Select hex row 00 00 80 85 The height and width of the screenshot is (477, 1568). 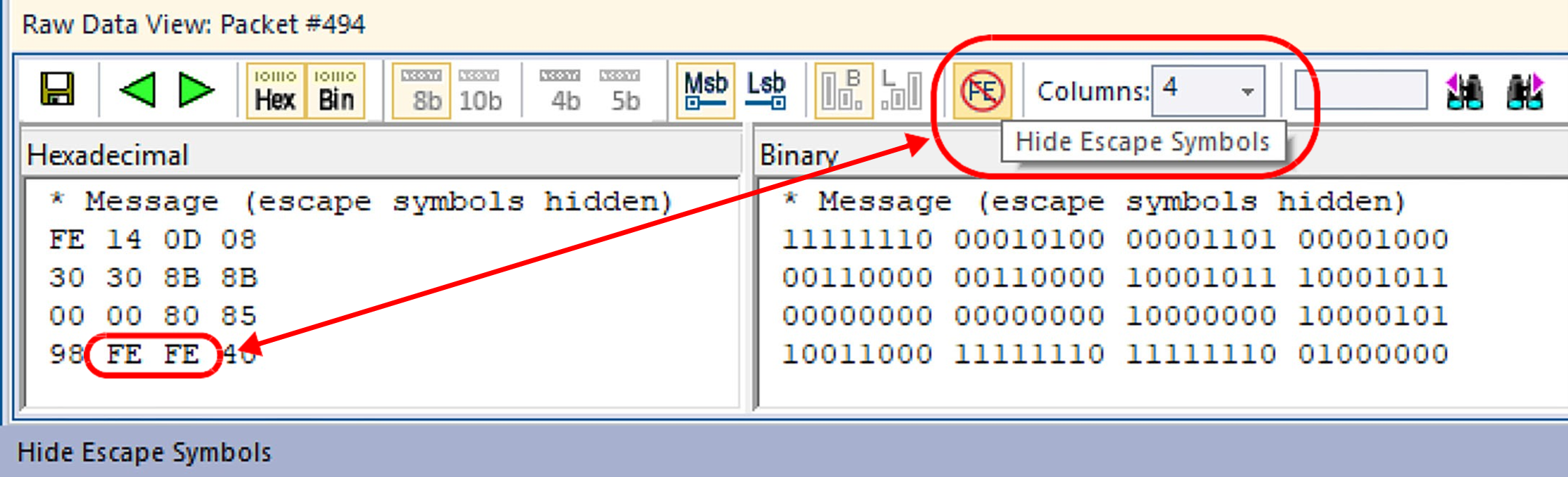tap(153, 316)
